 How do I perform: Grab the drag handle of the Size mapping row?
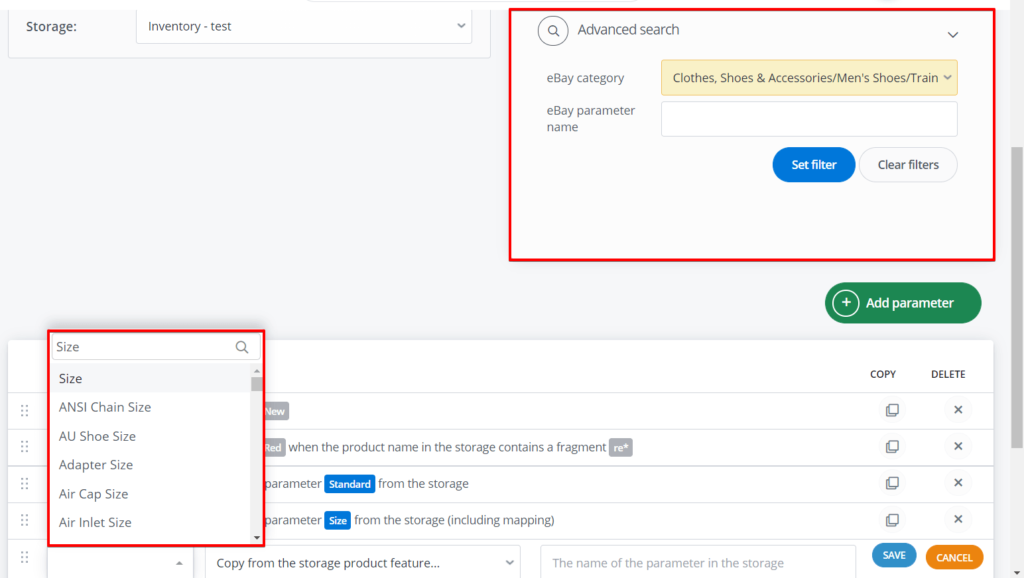pos(25,520)
